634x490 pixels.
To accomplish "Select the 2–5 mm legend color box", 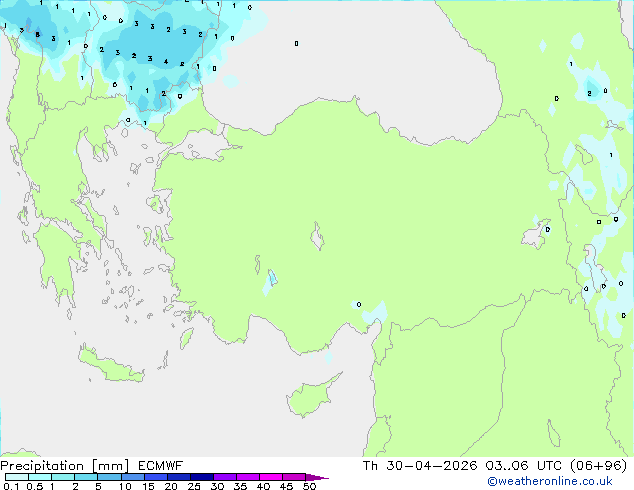I will click(x=86, y=477).
